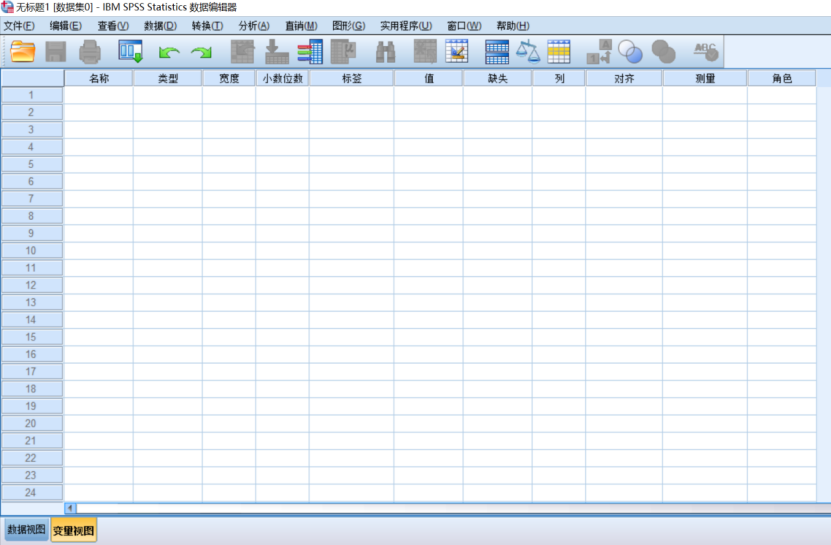Open the 数据(D) menu
831x545 pixels.
[160, 25]
